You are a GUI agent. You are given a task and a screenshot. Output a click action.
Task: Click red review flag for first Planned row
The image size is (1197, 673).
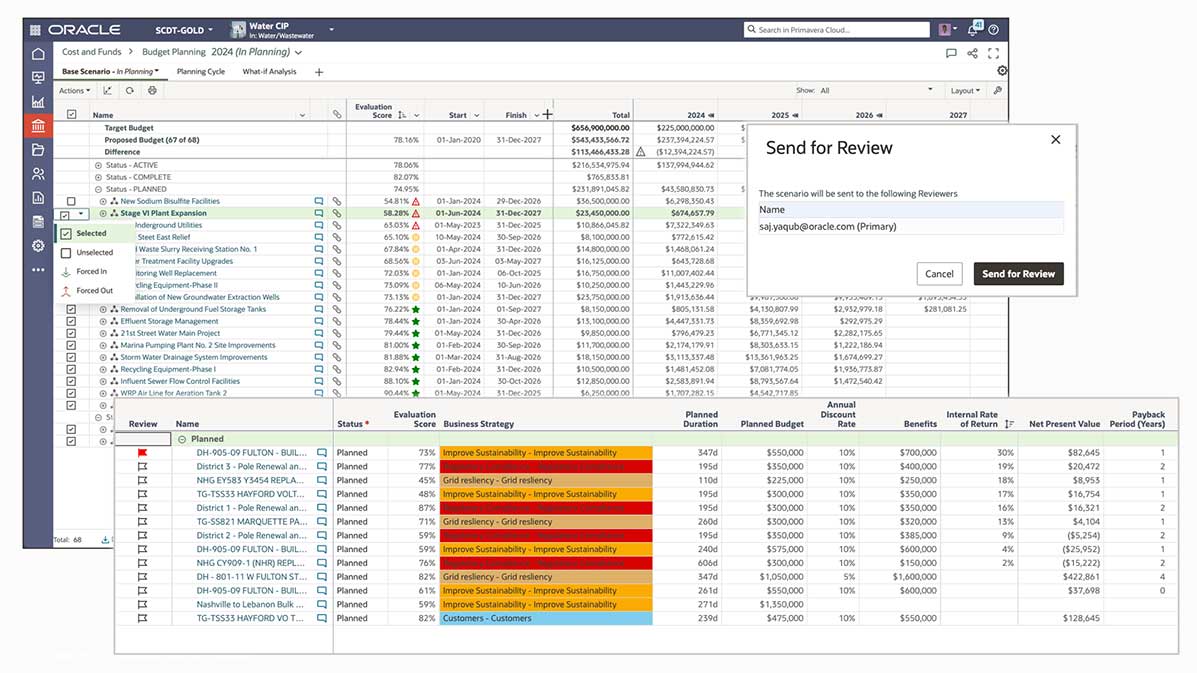tap(142, 453)
